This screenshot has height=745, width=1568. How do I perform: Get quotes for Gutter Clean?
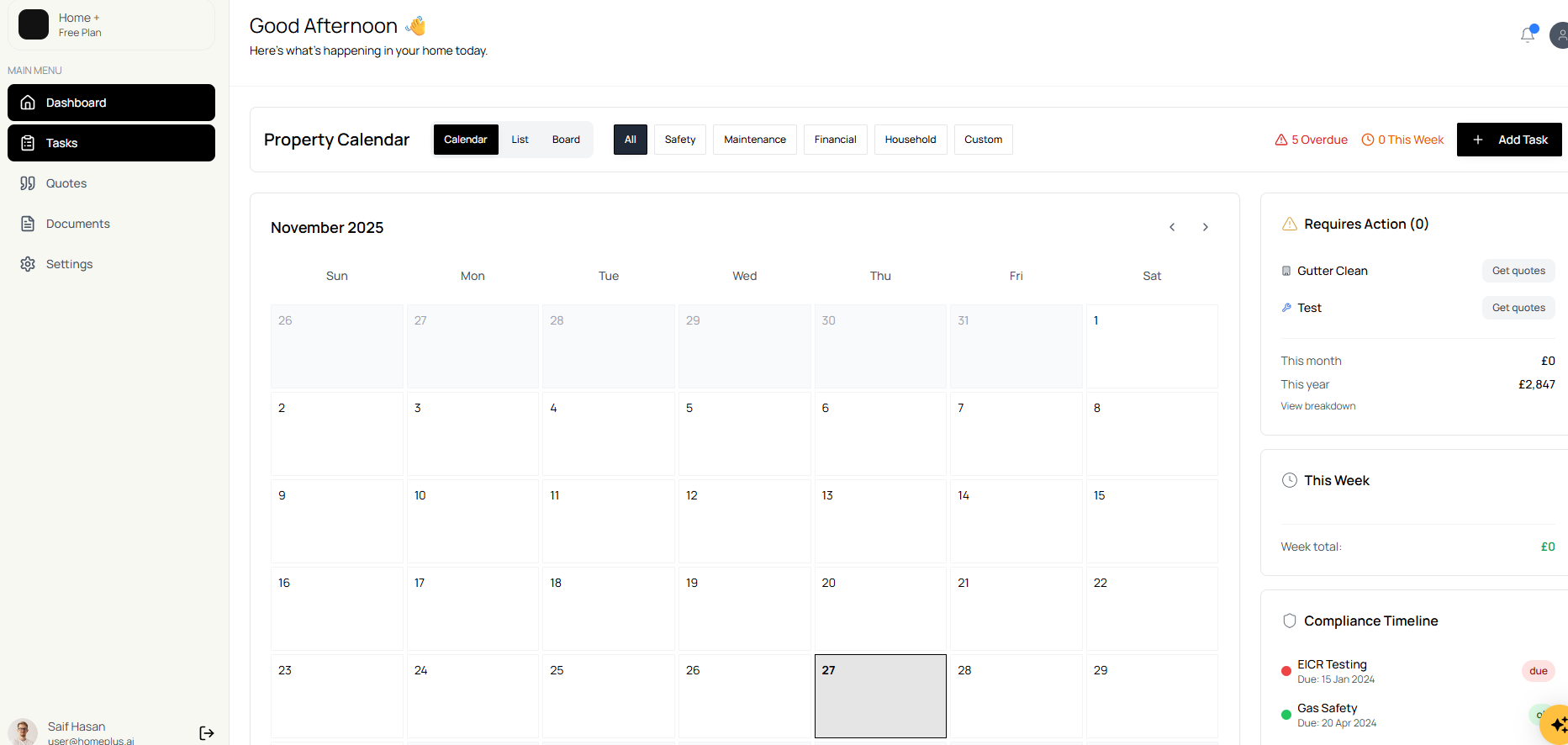pos(1518,271)
